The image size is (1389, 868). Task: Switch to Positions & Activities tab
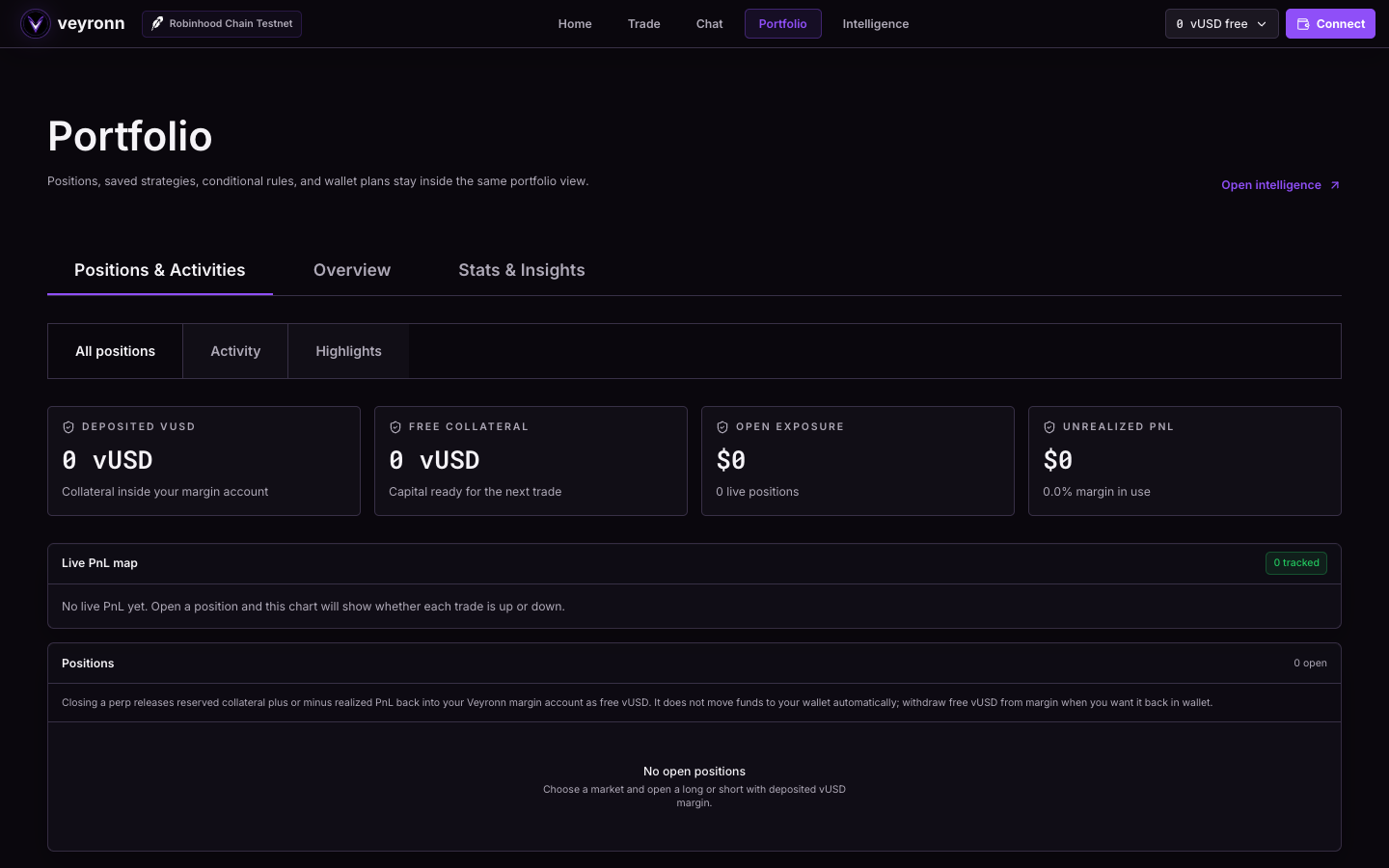160,270
